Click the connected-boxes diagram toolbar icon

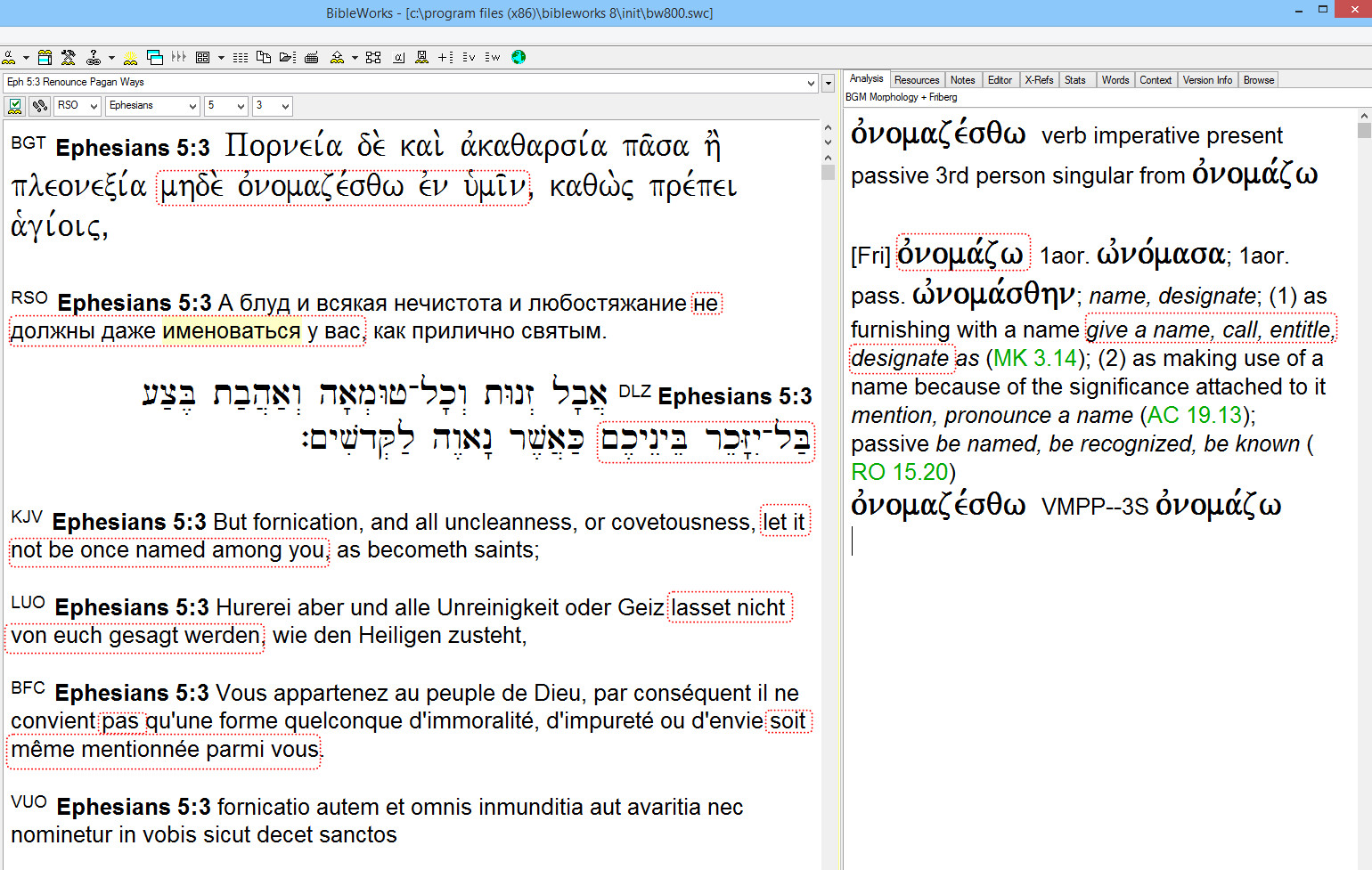(373, 57)
